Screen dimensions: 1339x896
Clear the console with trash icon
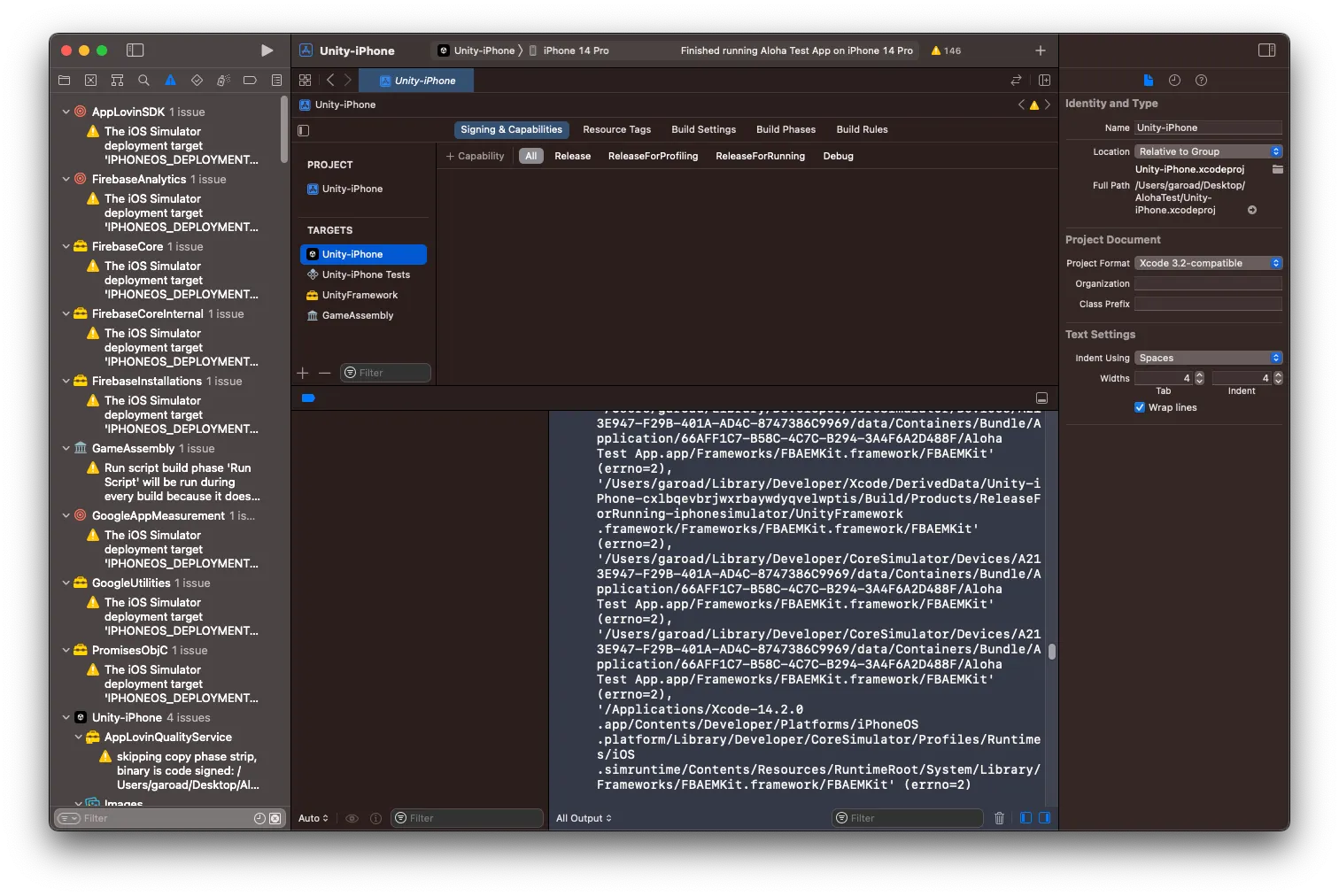[x=999, y=818]
